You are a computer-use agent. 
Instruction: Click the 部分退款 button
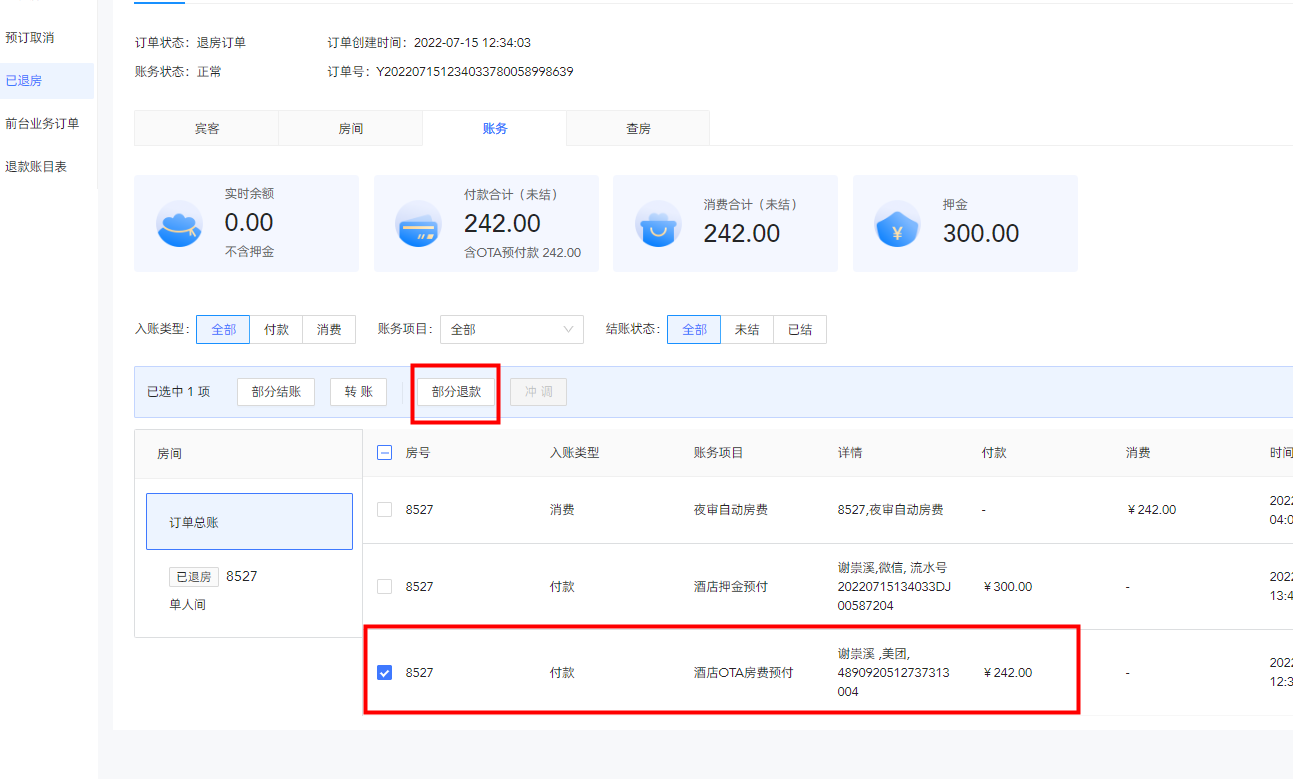pyautogui.click(x=456, y=392)
